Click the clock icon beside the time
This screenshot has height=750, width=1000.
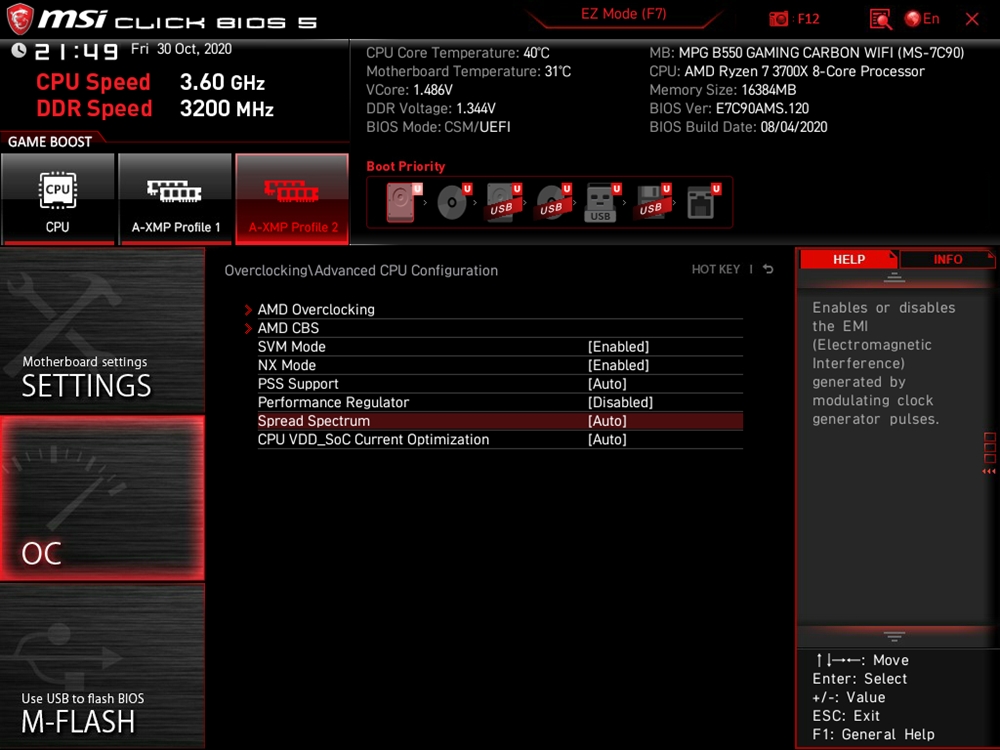[19, 50]
